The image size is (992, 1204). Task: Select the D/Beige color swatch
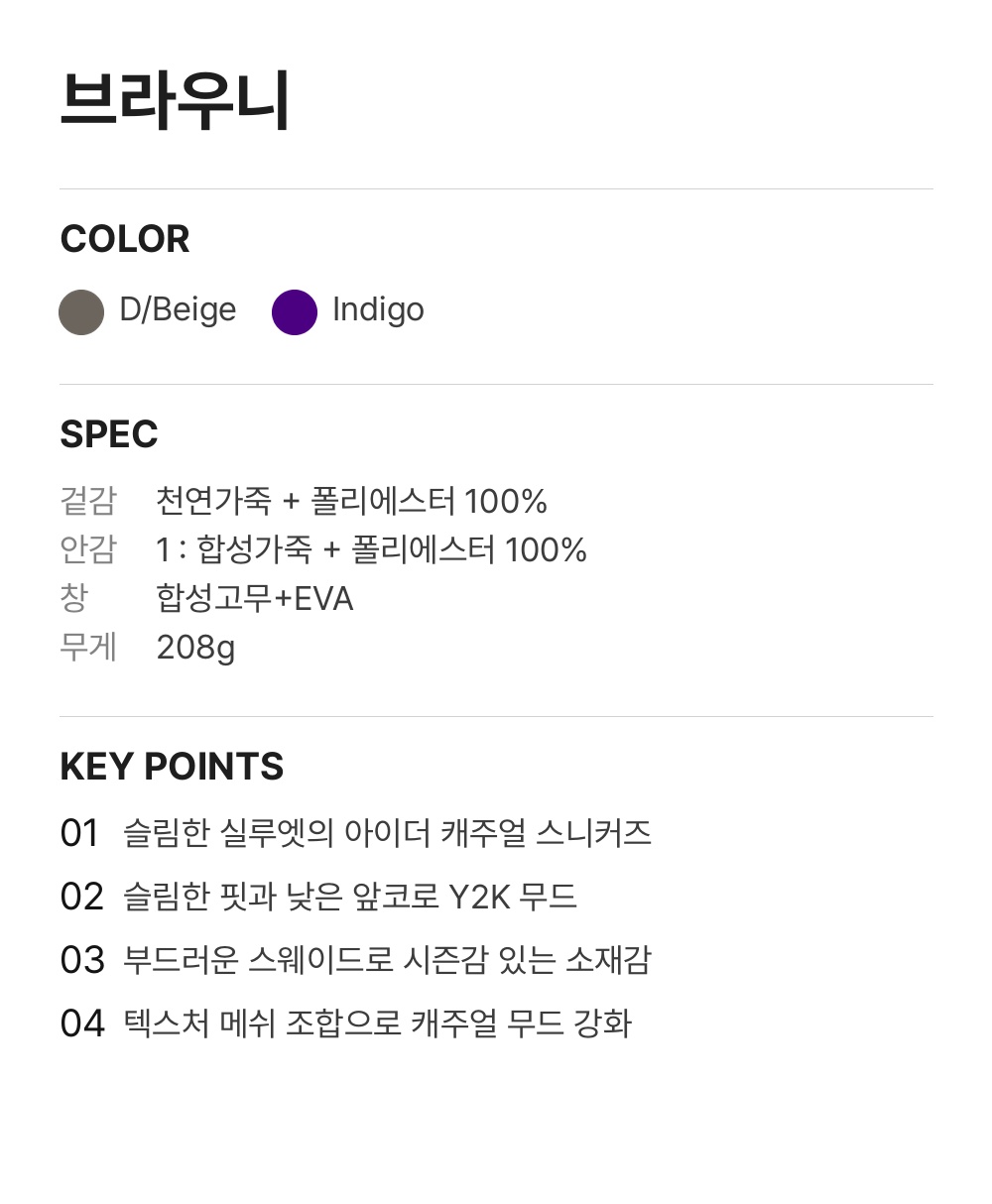81,312
